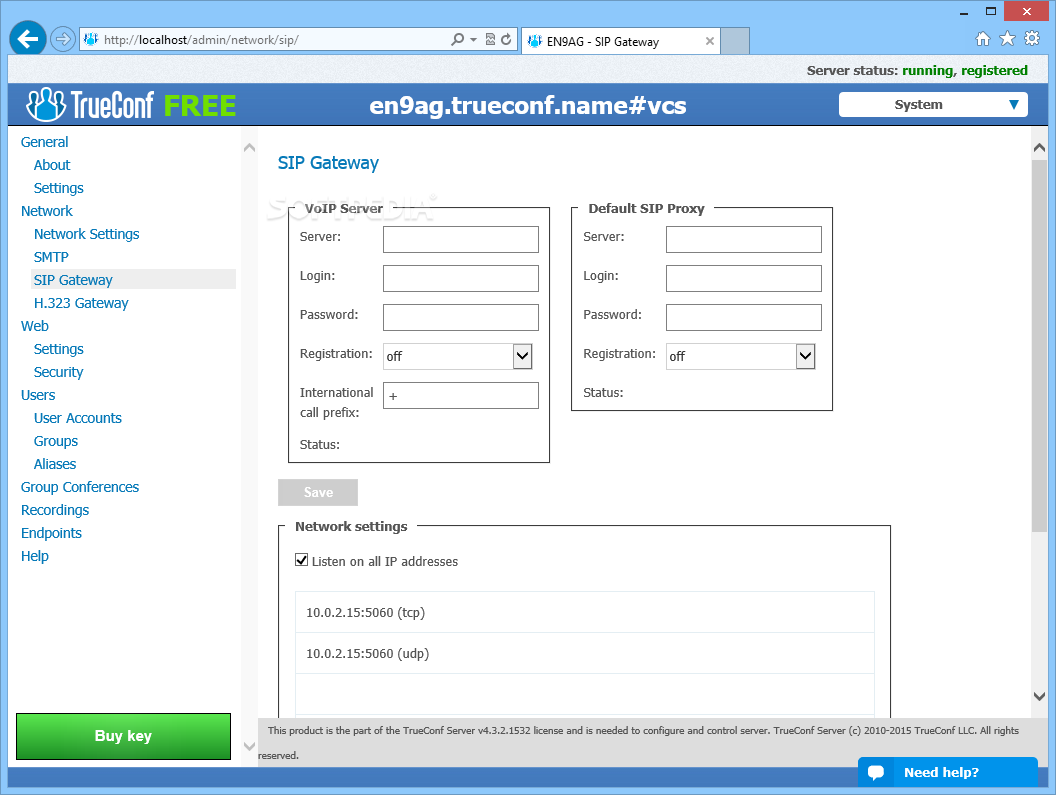The width and height of the screenshot is (1056, 795).
Task: Click sidebar scroll down arrow
Action: tap(249, 746)
